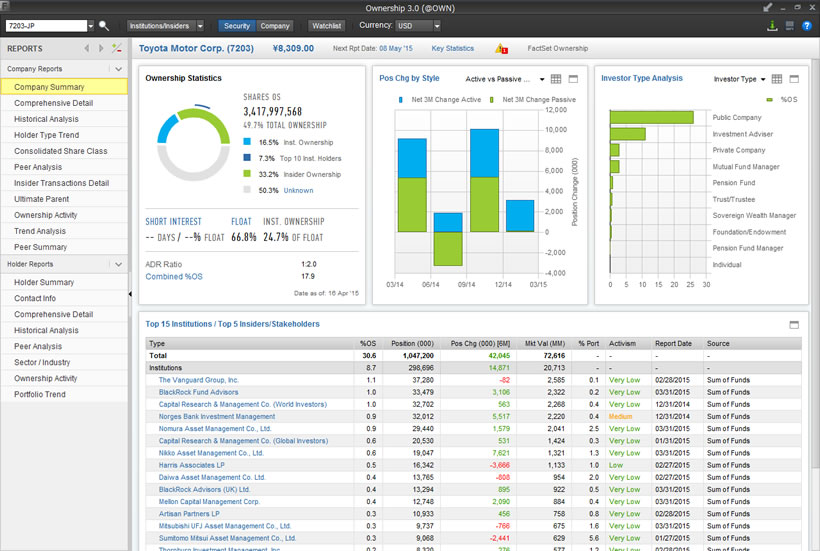The width and height of the screenshot is (820, 551).
Task: Open Ultimate Parent report
Action: tap(64, 199)
